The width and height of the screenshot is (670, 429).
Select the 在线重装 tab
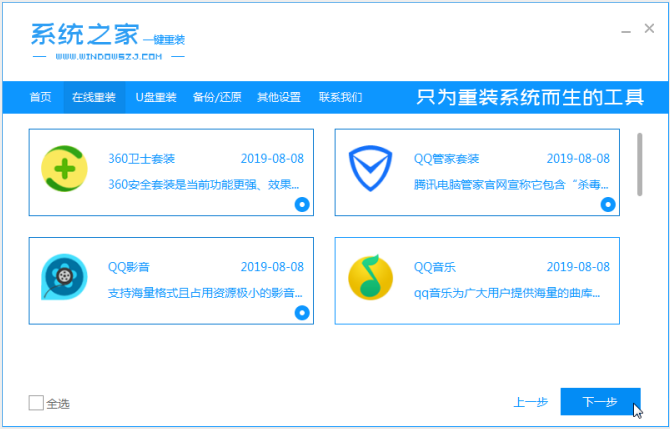(94, 97)
